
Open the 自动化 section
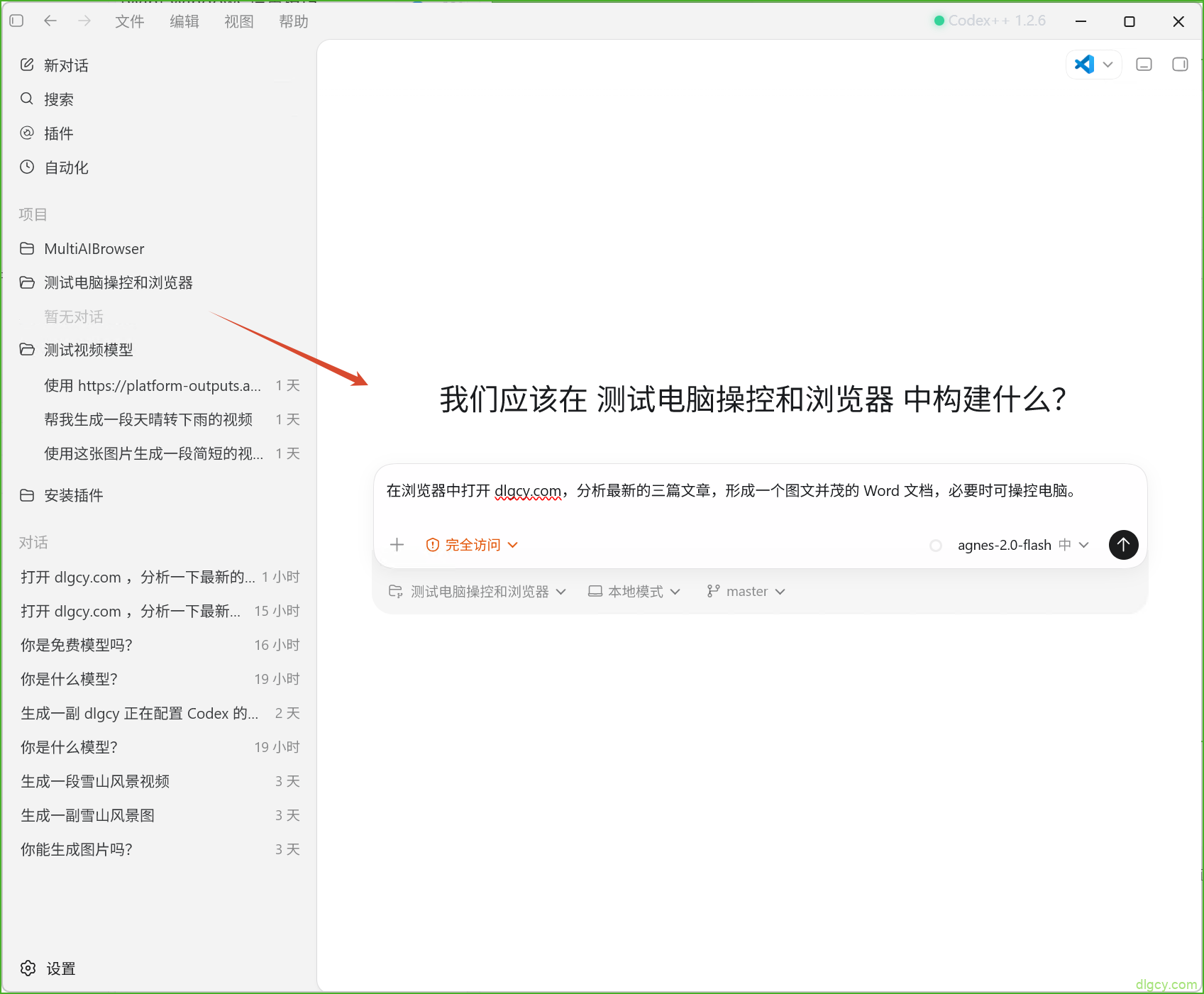159,167
